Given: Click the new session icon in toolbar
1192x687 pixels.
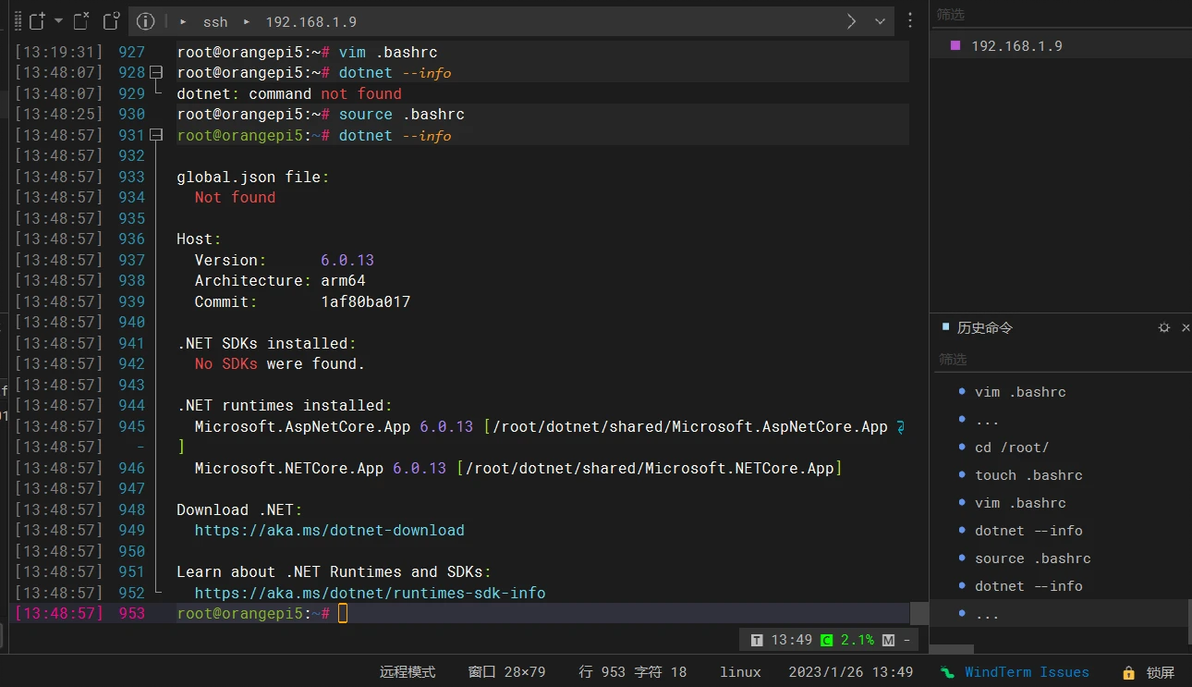Looking at the screenshot, I should click(x=37, y=21).
